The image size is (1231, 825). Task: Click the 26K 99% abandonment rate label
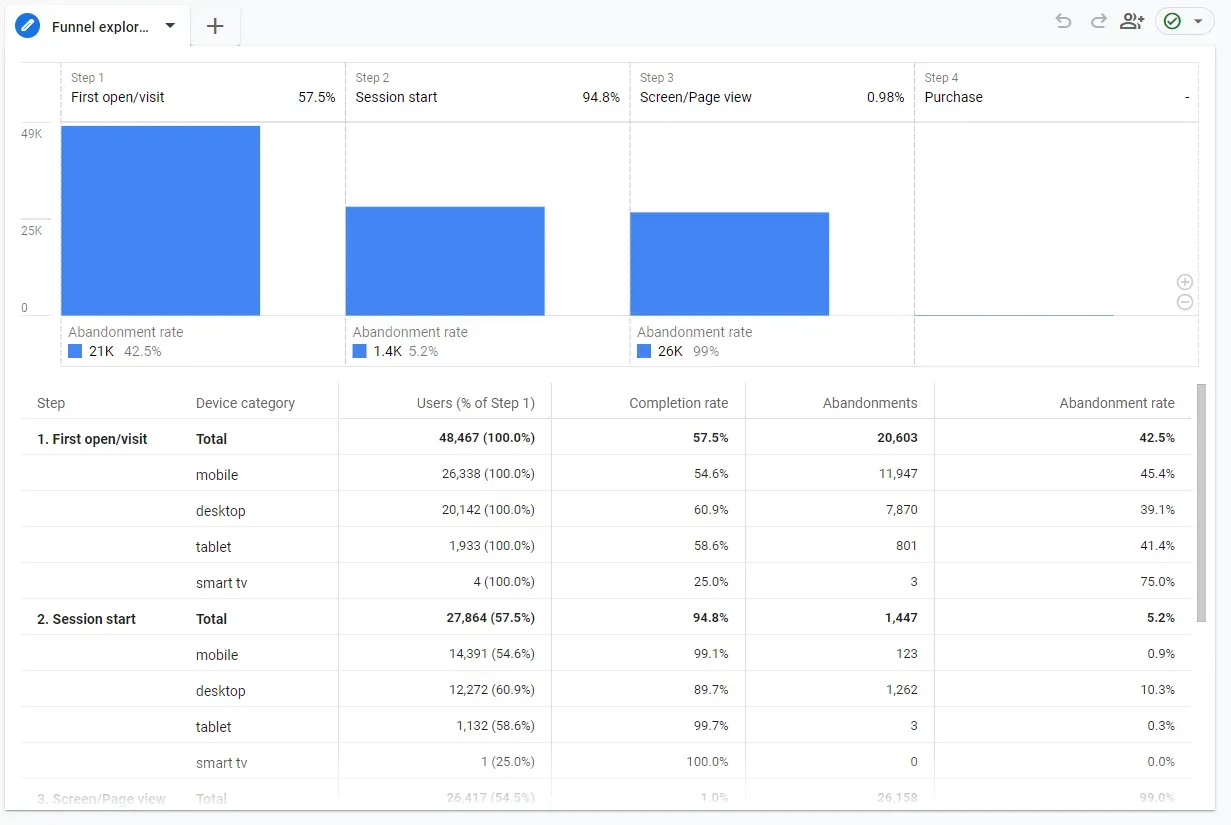(688, 351)
